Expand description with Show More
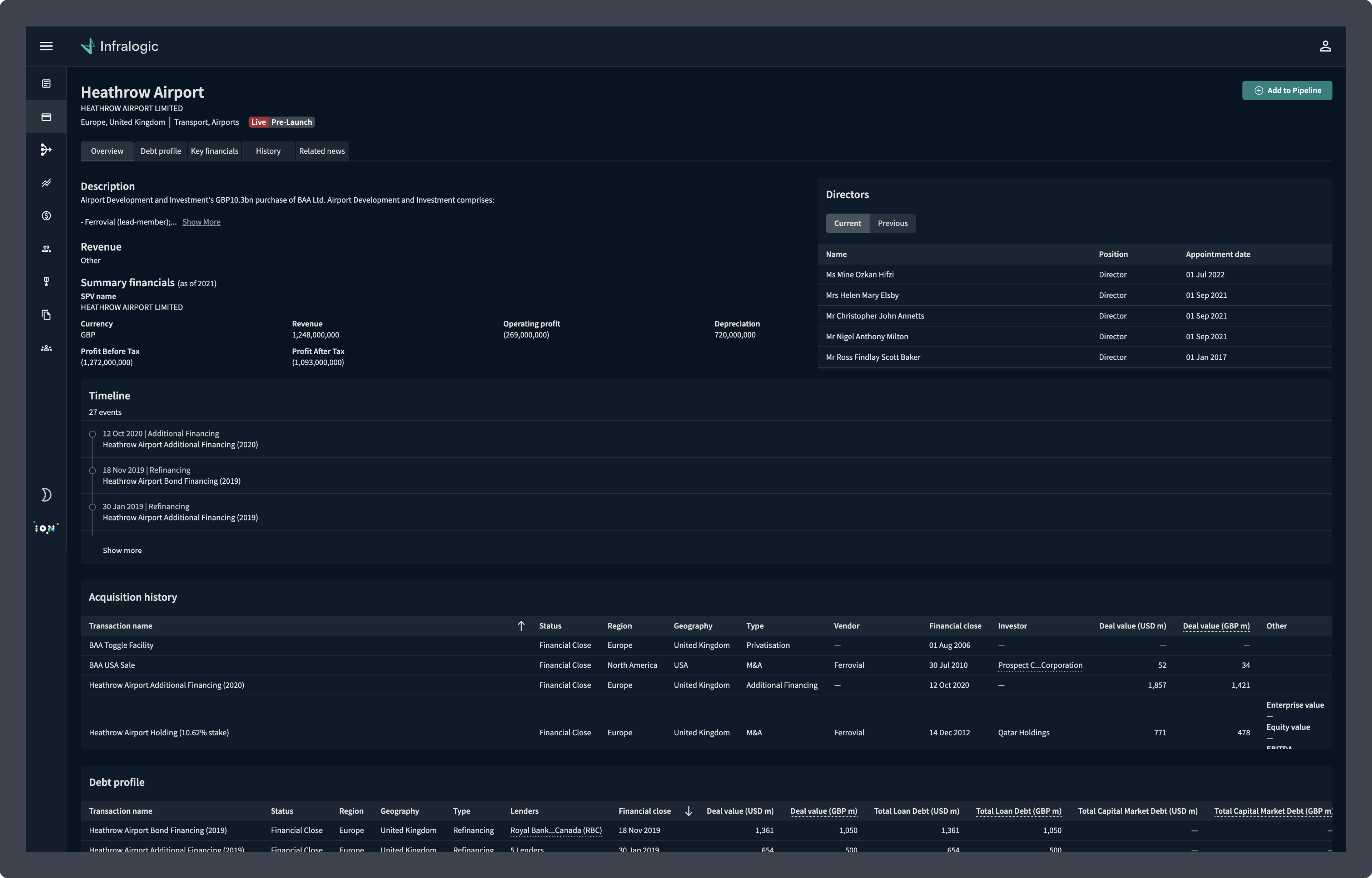 (x=201, y=222)
